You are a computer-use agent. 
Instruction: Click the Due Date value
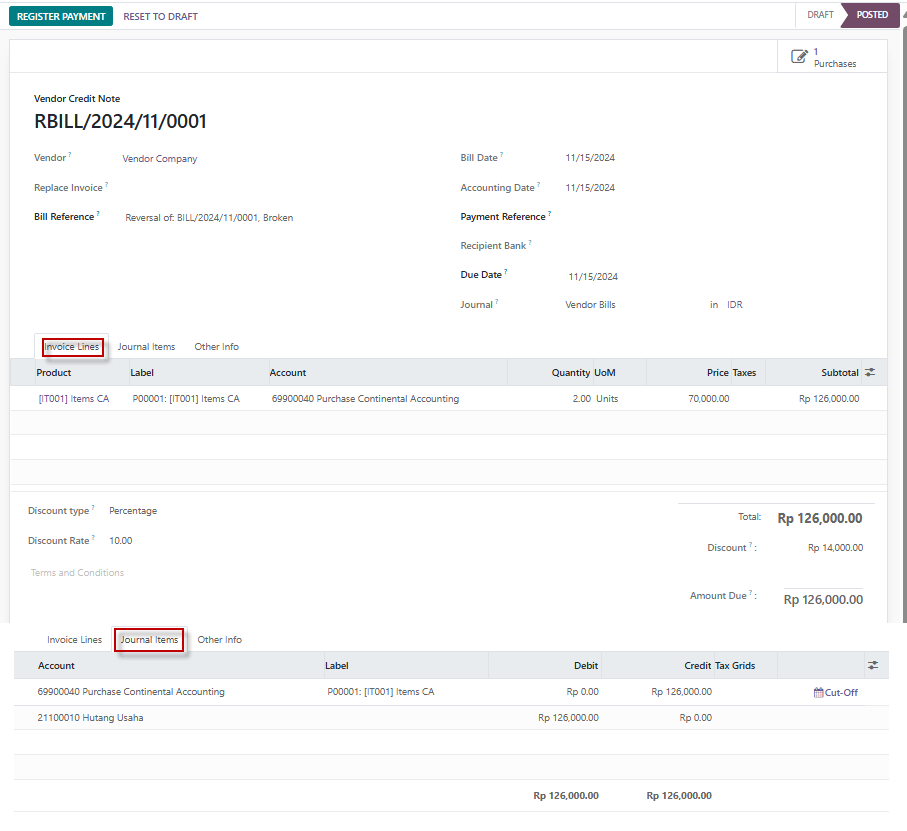click(593, 277)
